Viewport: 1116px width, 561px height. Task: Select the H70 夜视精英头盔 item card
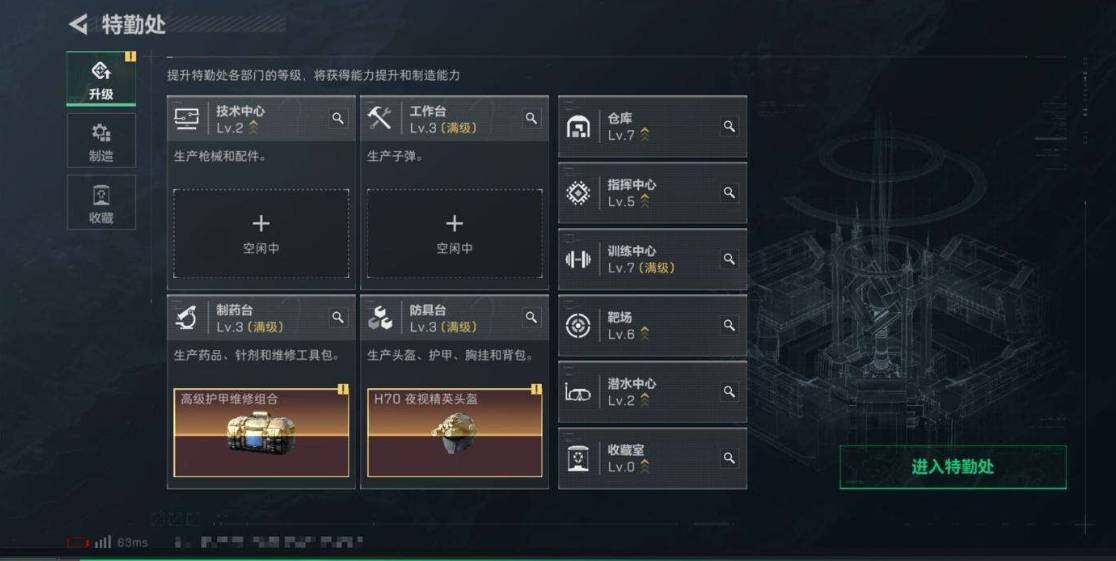[x=455, y=432]
